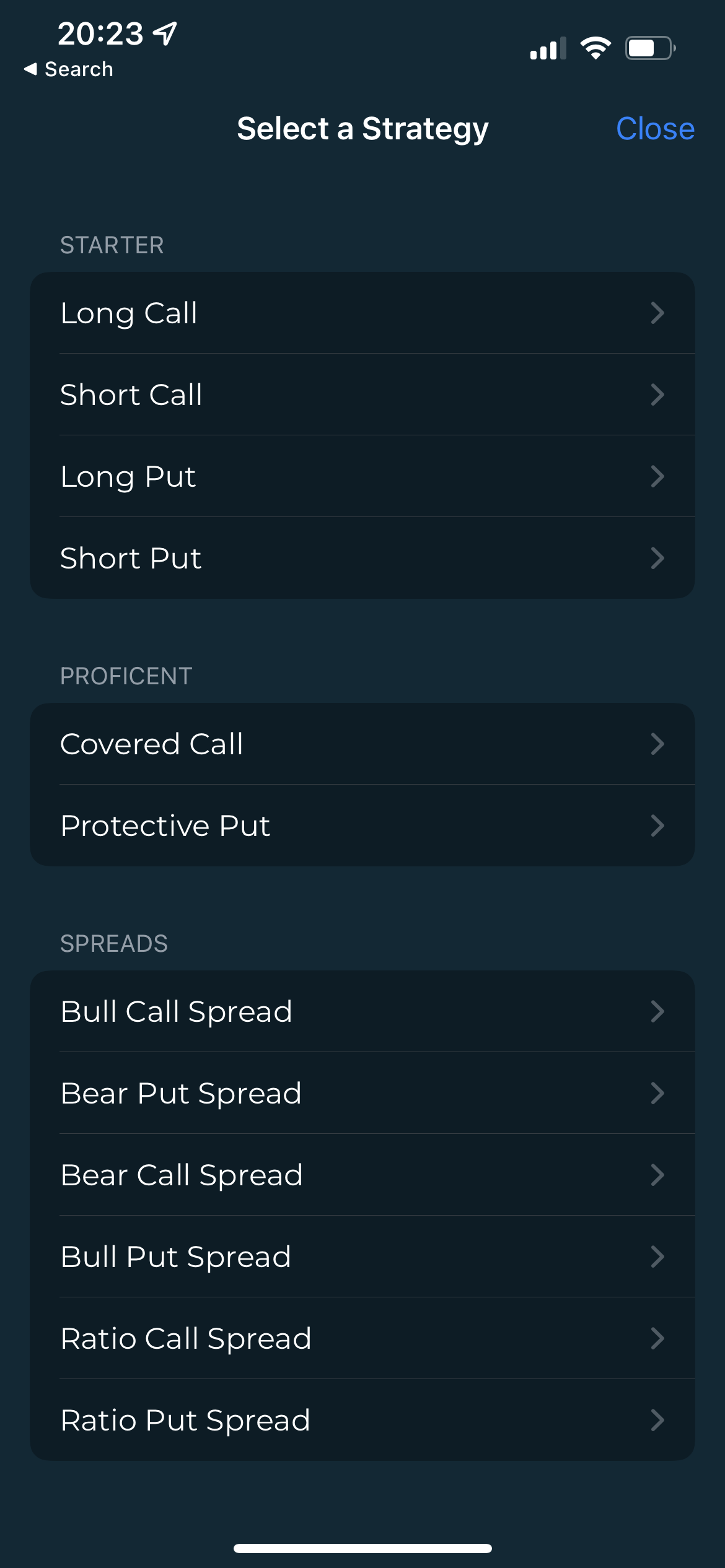Open the Long Call strategy

[x=362, y=313]
